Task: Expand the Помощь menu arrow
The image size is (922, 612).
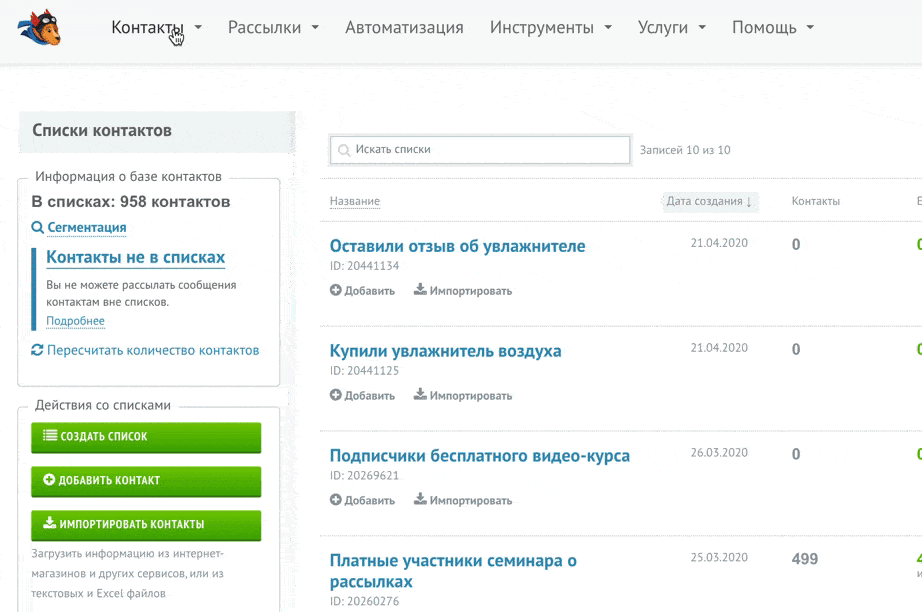Action: pos(810,27)
